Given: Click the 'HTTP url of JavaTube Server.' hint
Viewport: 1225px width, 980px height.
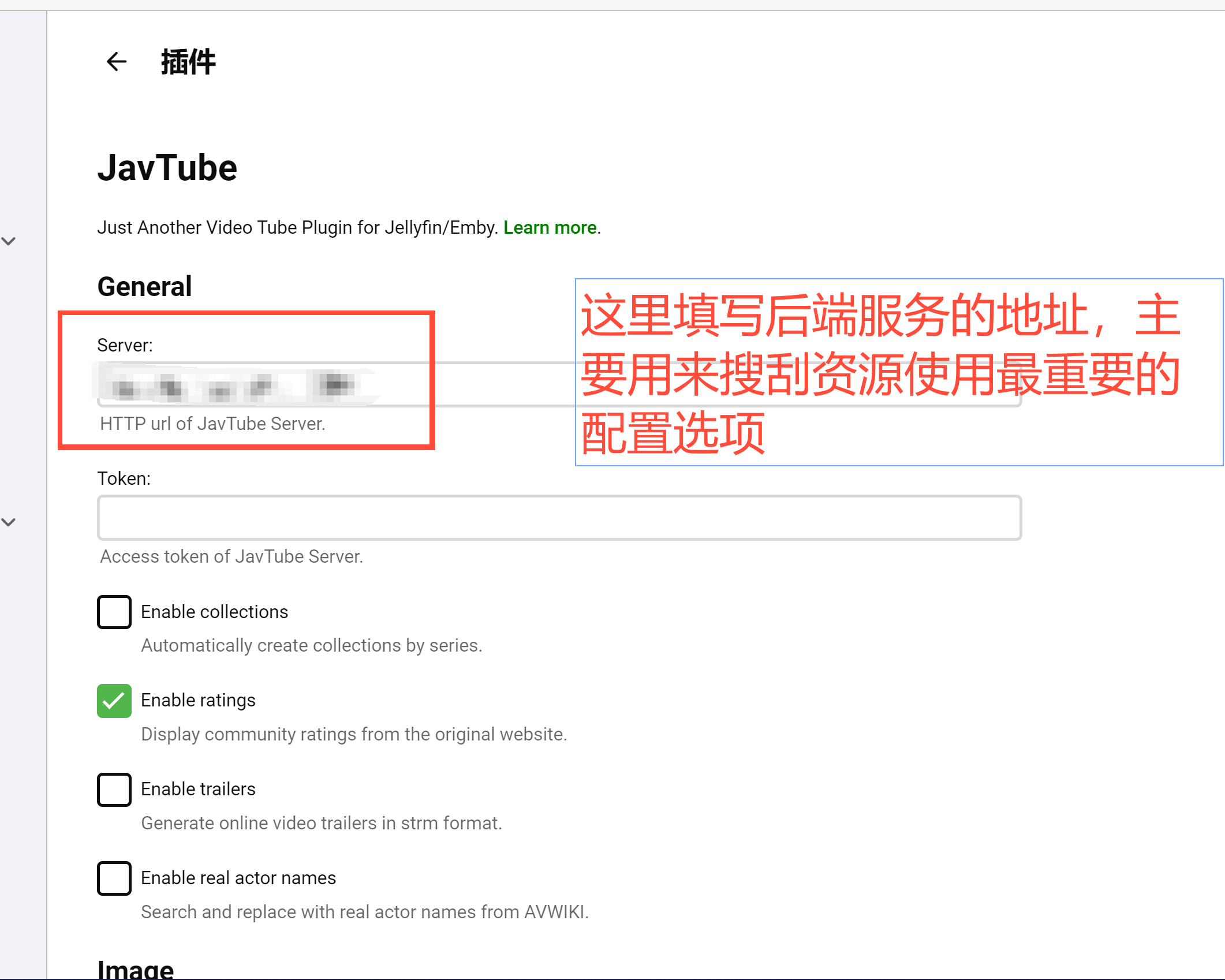Looking at the screenshot, I should (212, 424).
